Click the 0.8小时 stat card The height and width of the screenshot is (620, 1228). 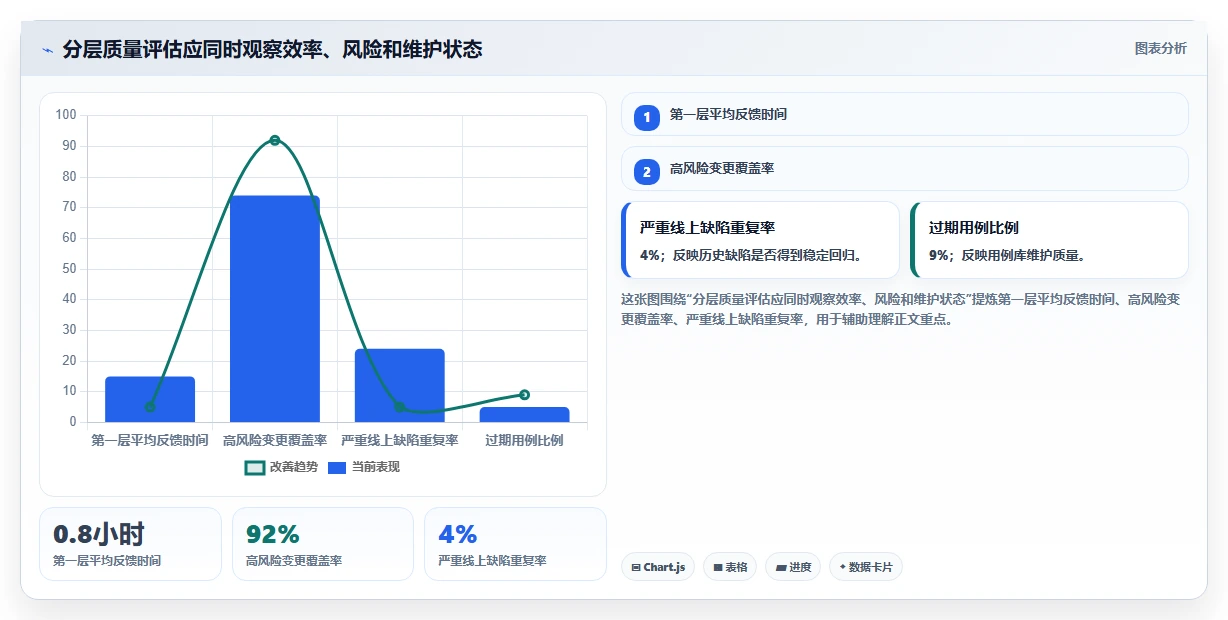pos(130,544)
